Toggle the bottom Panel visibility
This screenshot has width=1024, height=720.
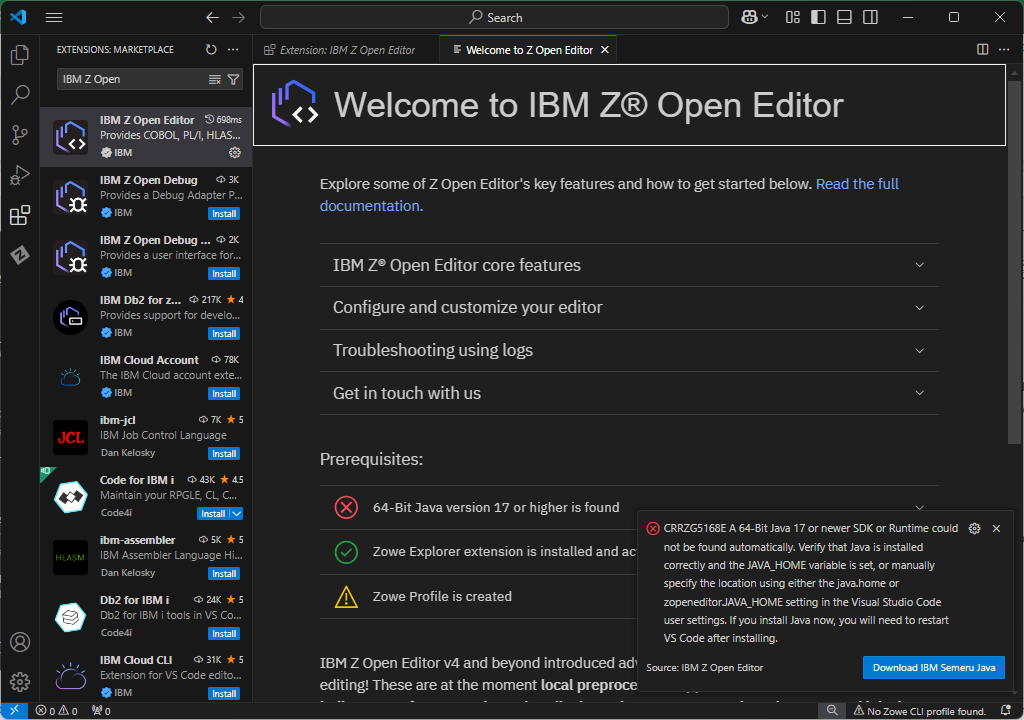click(843, 17)
